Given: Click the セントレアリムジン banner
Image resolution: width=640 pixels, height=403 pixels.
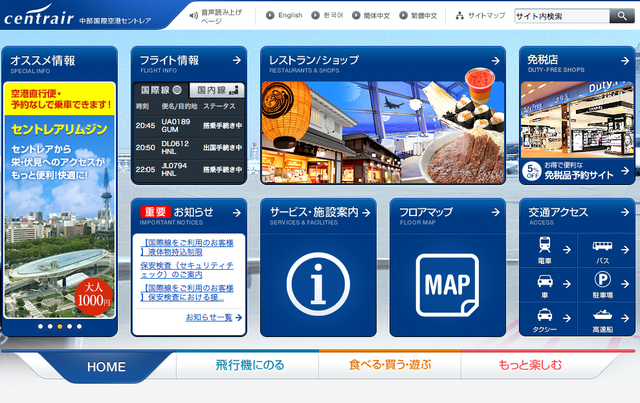Looking at the screenshot, I should pos(60,199).
